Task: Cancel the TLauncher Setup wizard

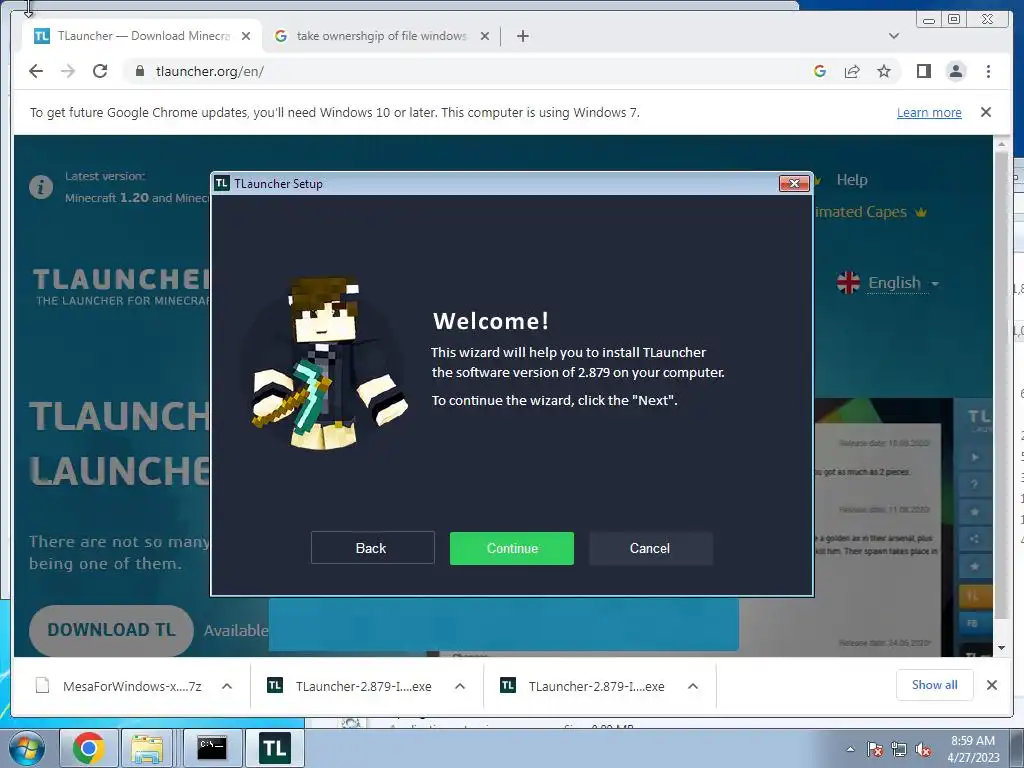Action: pos(650,548)
